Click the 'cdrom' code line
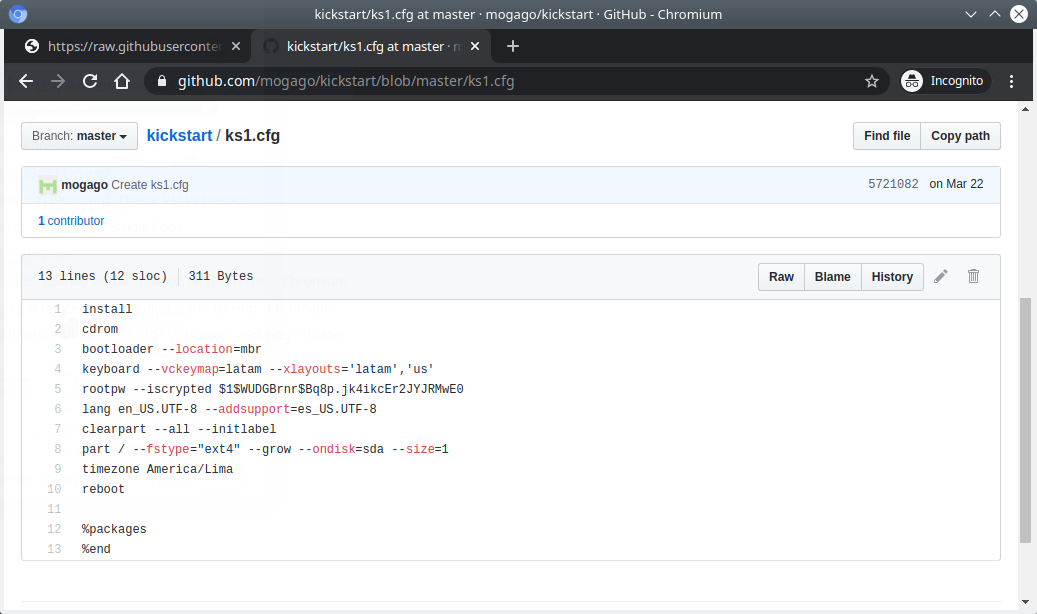The width and height of the screenshot is (1037, 614). tap(100, 329)
